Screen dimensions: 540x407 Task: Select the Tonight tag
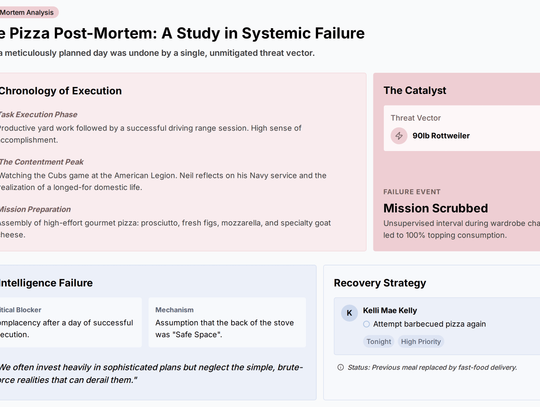(378, 342)
